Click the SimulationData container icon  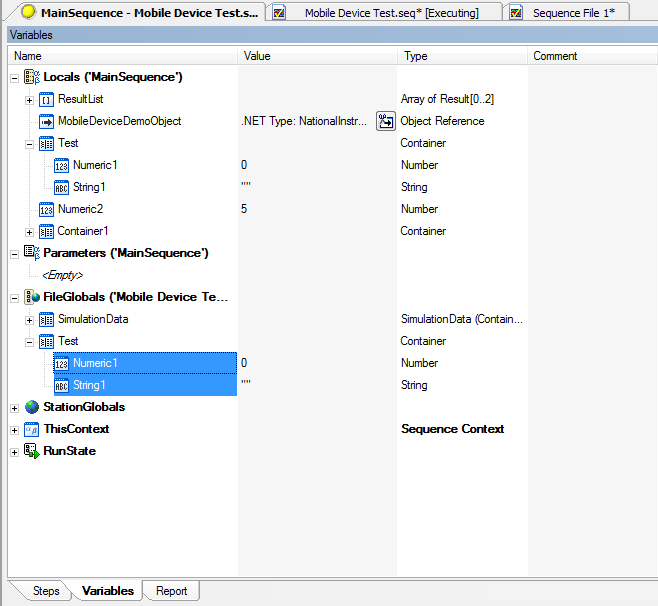click(x=46, y=319)
